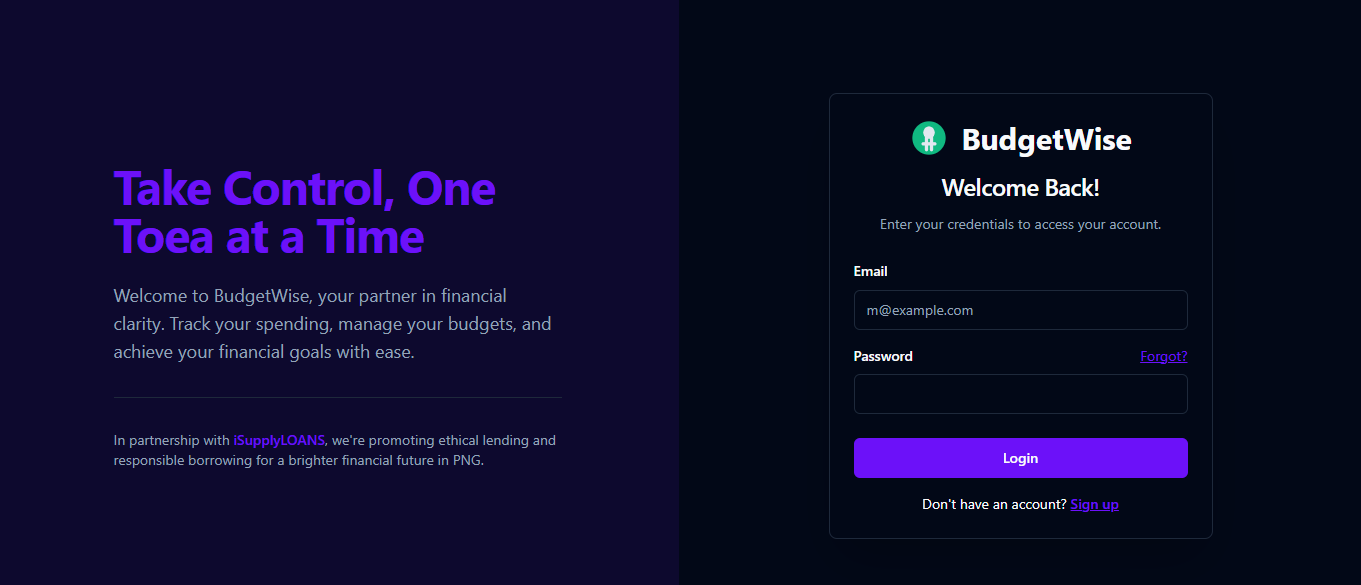1361x585 pixels.
Task: Open the Forgot? password link
Action: click(1163, 356)
